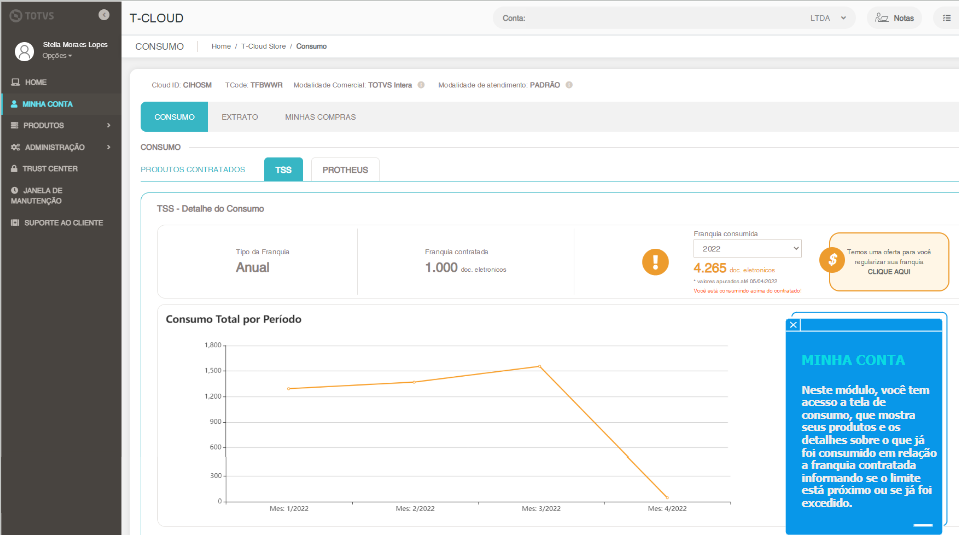959x535 pixels.
Task: Switch to the EXTRATO tab
Action: [240, 117]
